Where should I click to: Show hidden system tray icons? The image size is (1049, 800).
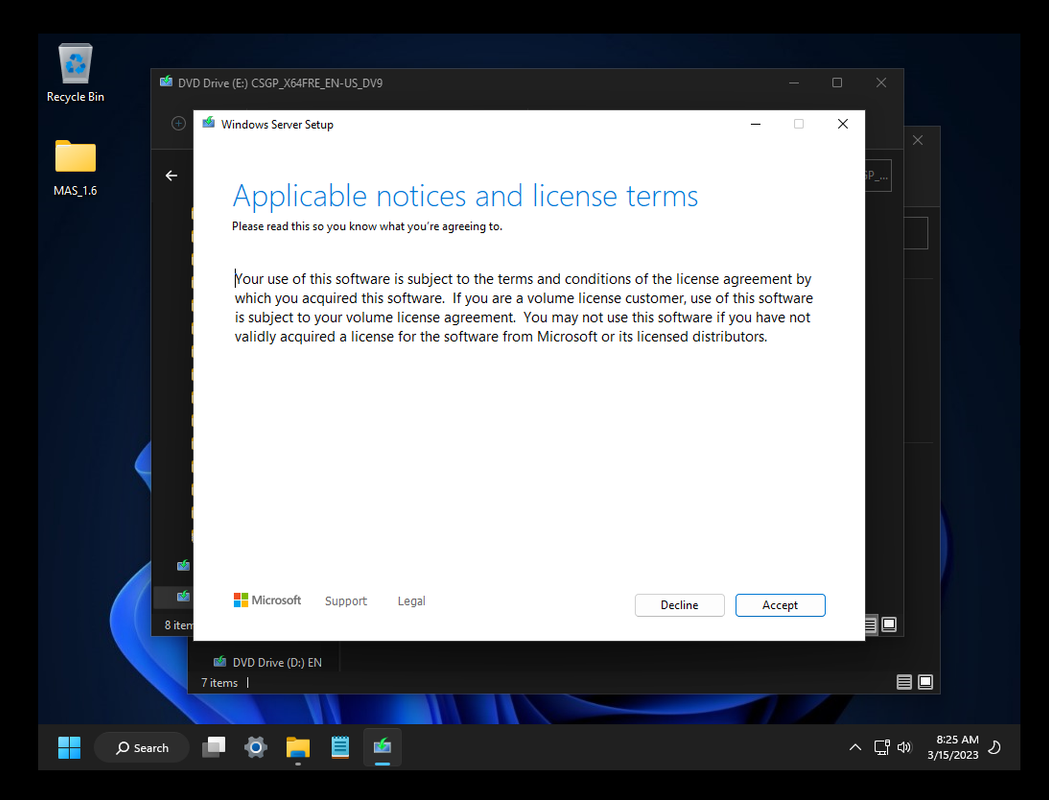pyautogui.click(x=855, y=747)
